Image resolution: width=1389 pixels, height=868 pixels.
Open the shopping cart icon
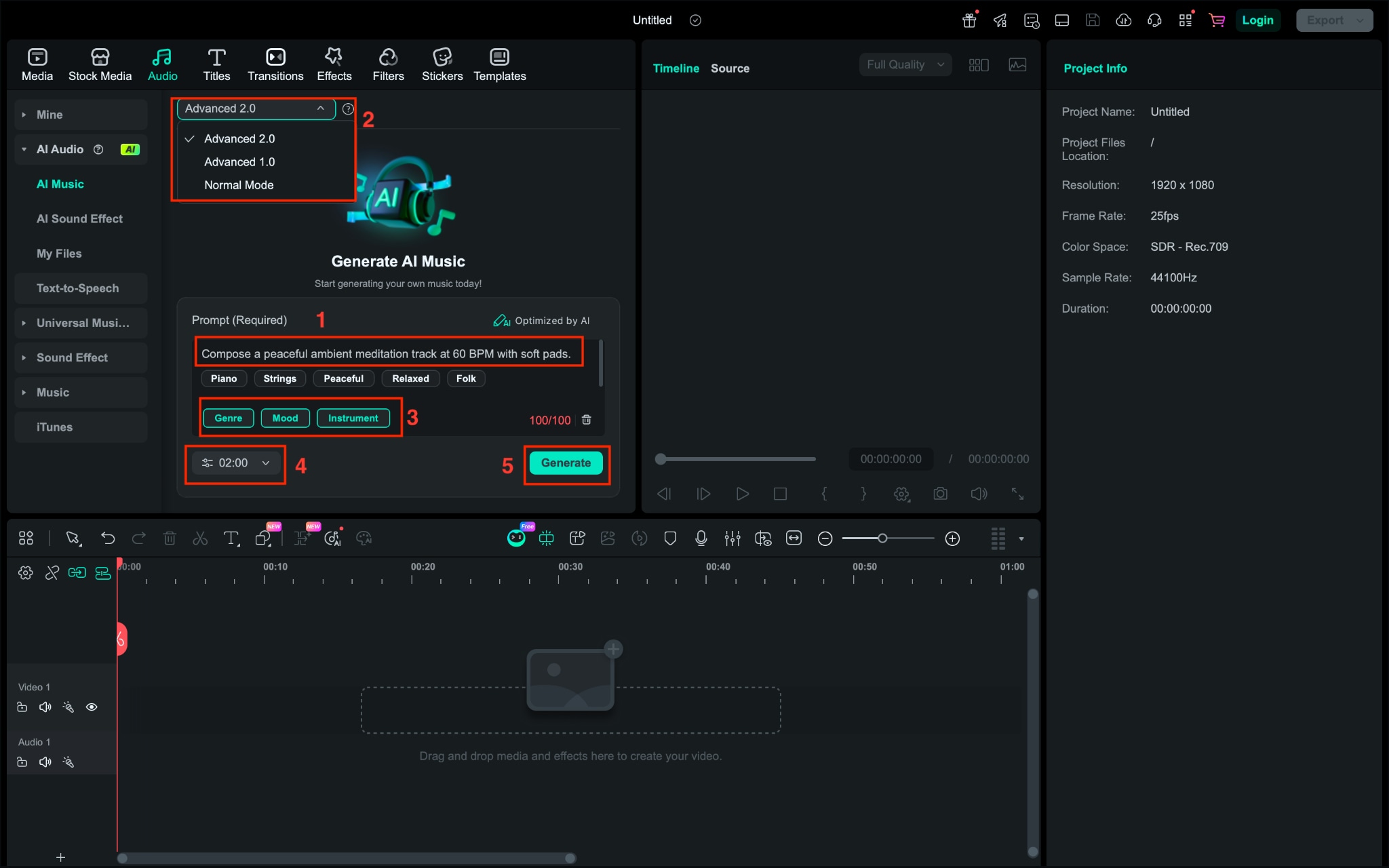pos(1217,20)
